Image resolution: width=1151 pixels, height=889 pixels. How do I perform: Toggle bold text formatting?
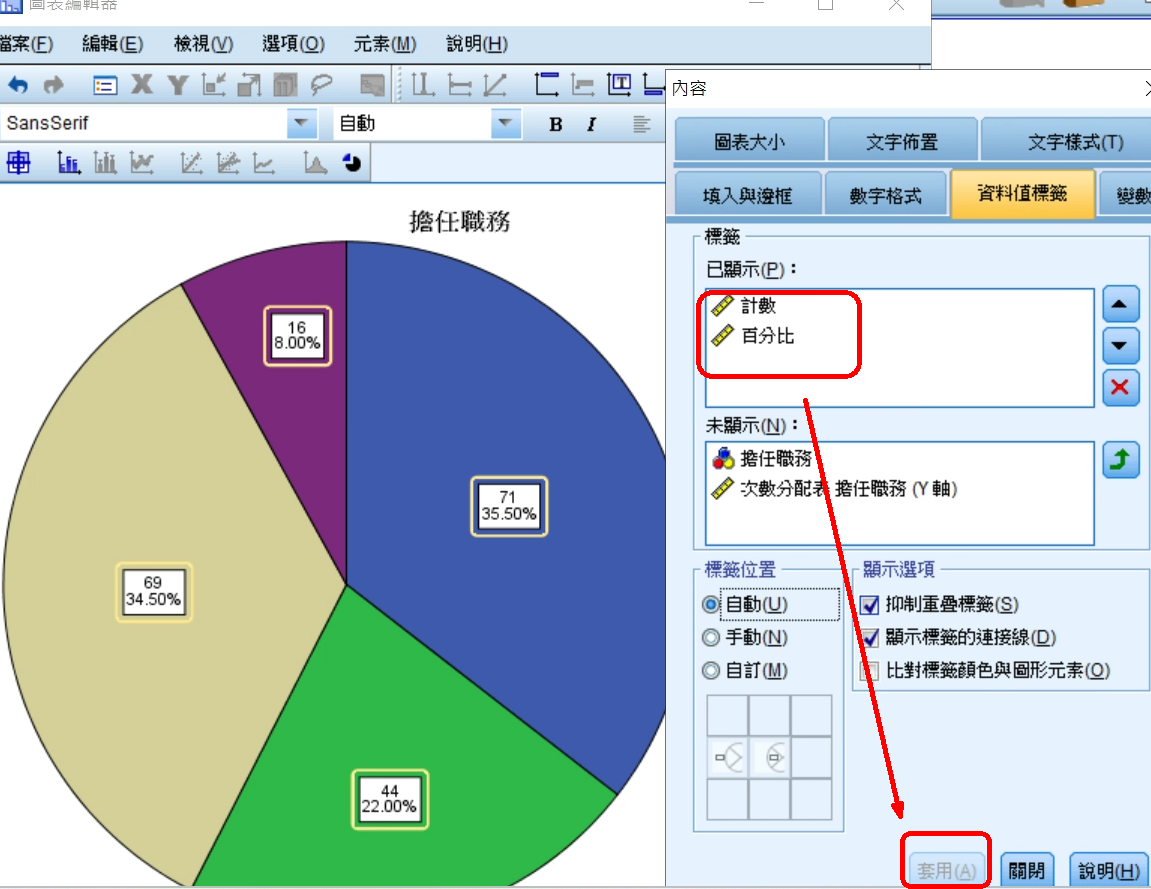pyautogui.click(x=556, y=125)
